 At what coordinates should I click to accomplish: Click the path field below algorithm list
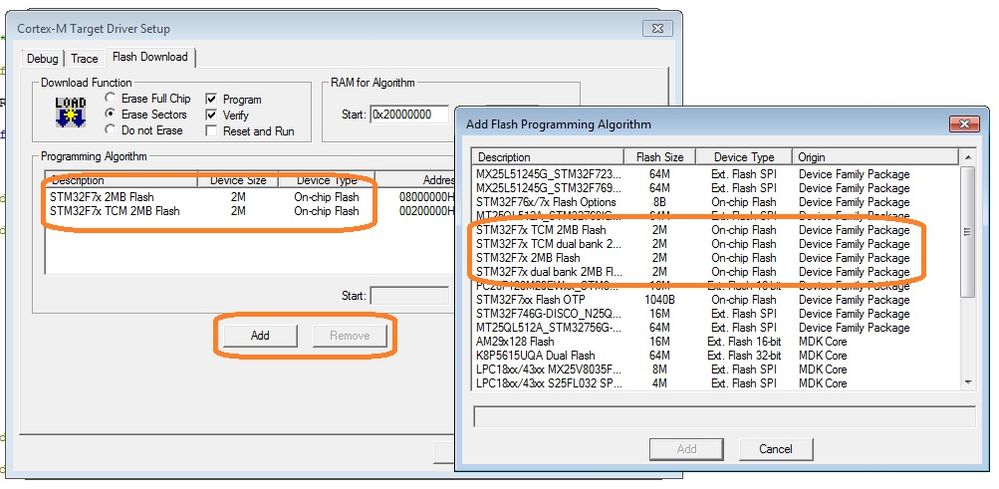(x=724, y=416)
